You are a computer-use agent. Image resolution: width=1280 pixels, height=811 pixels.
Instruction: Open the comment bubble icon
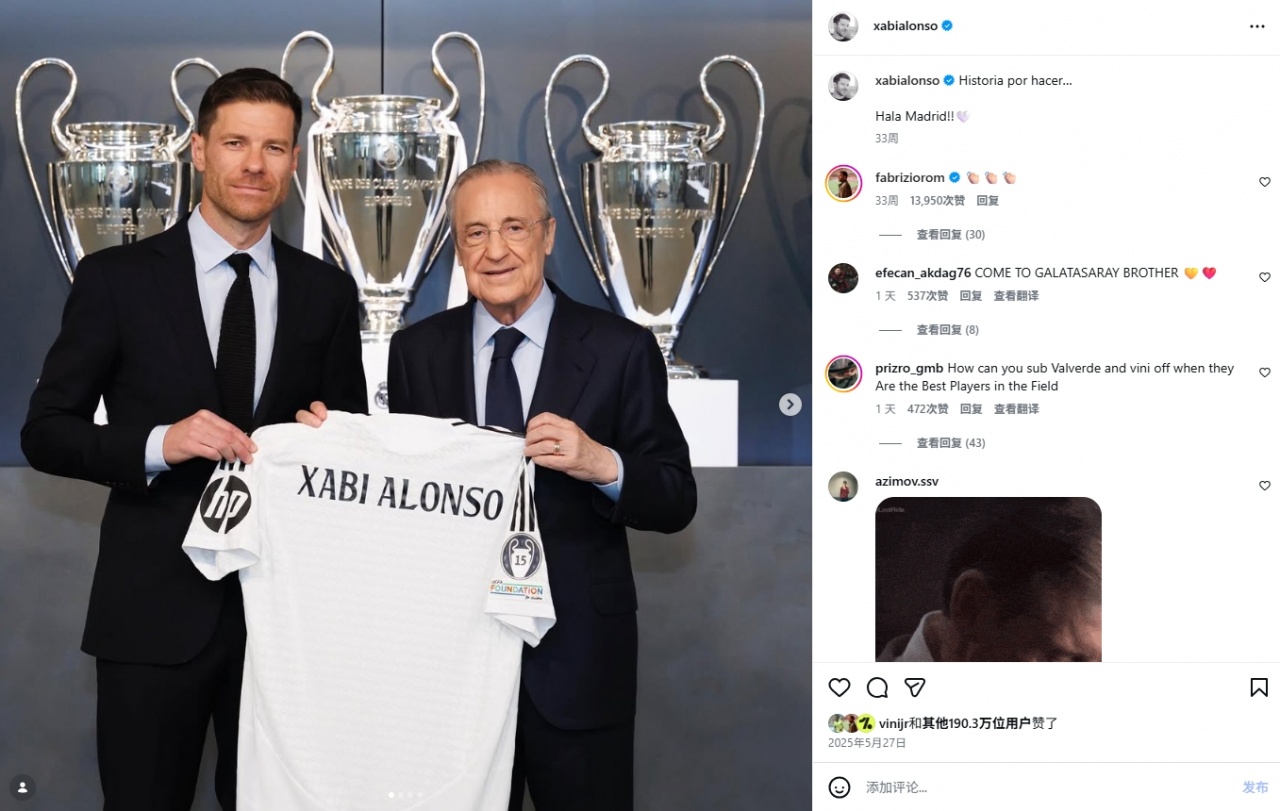click(877, 688)
